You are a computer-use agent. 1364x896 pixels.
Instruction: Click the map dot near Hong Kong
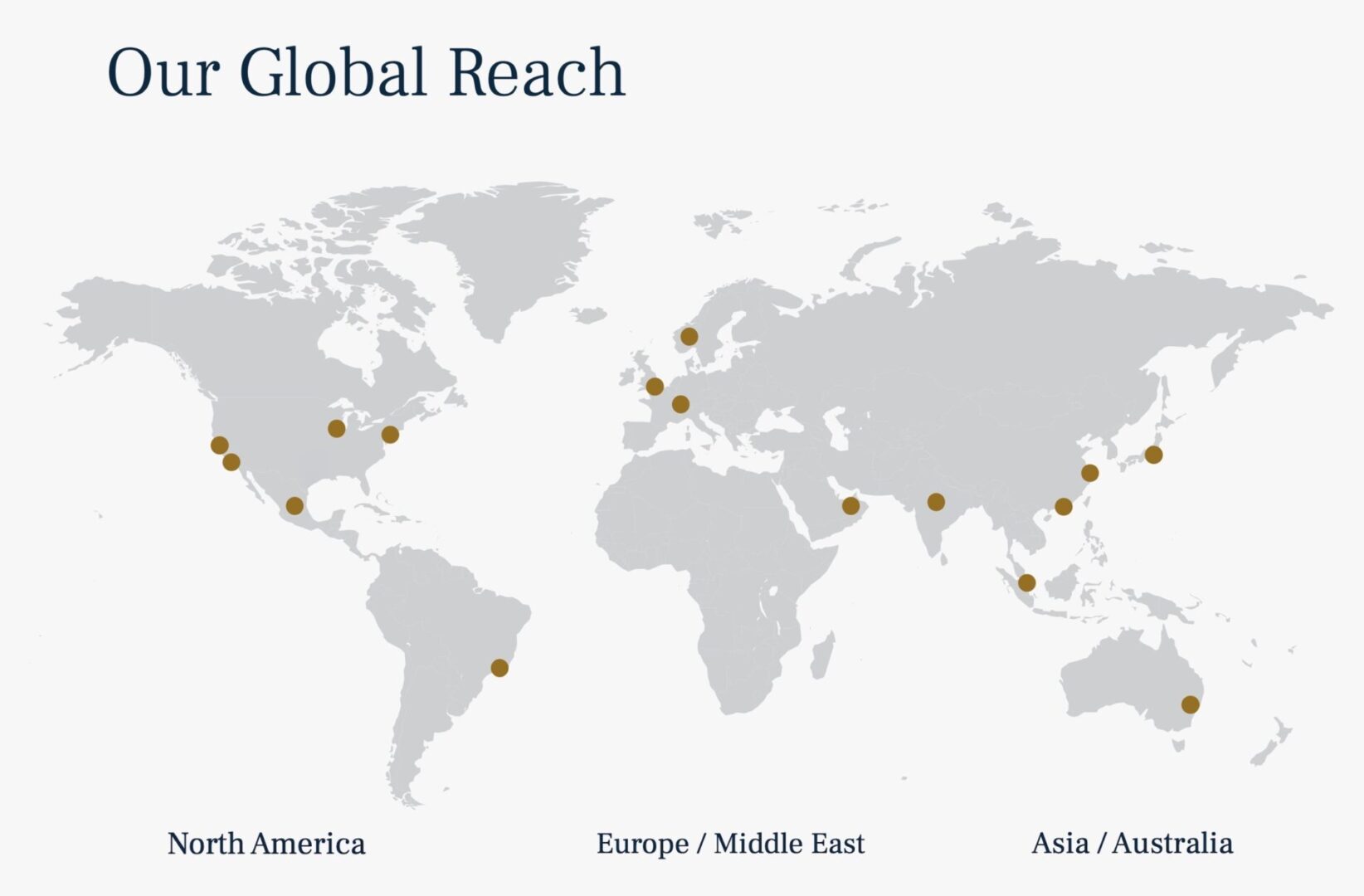(x=1064, y=506)
